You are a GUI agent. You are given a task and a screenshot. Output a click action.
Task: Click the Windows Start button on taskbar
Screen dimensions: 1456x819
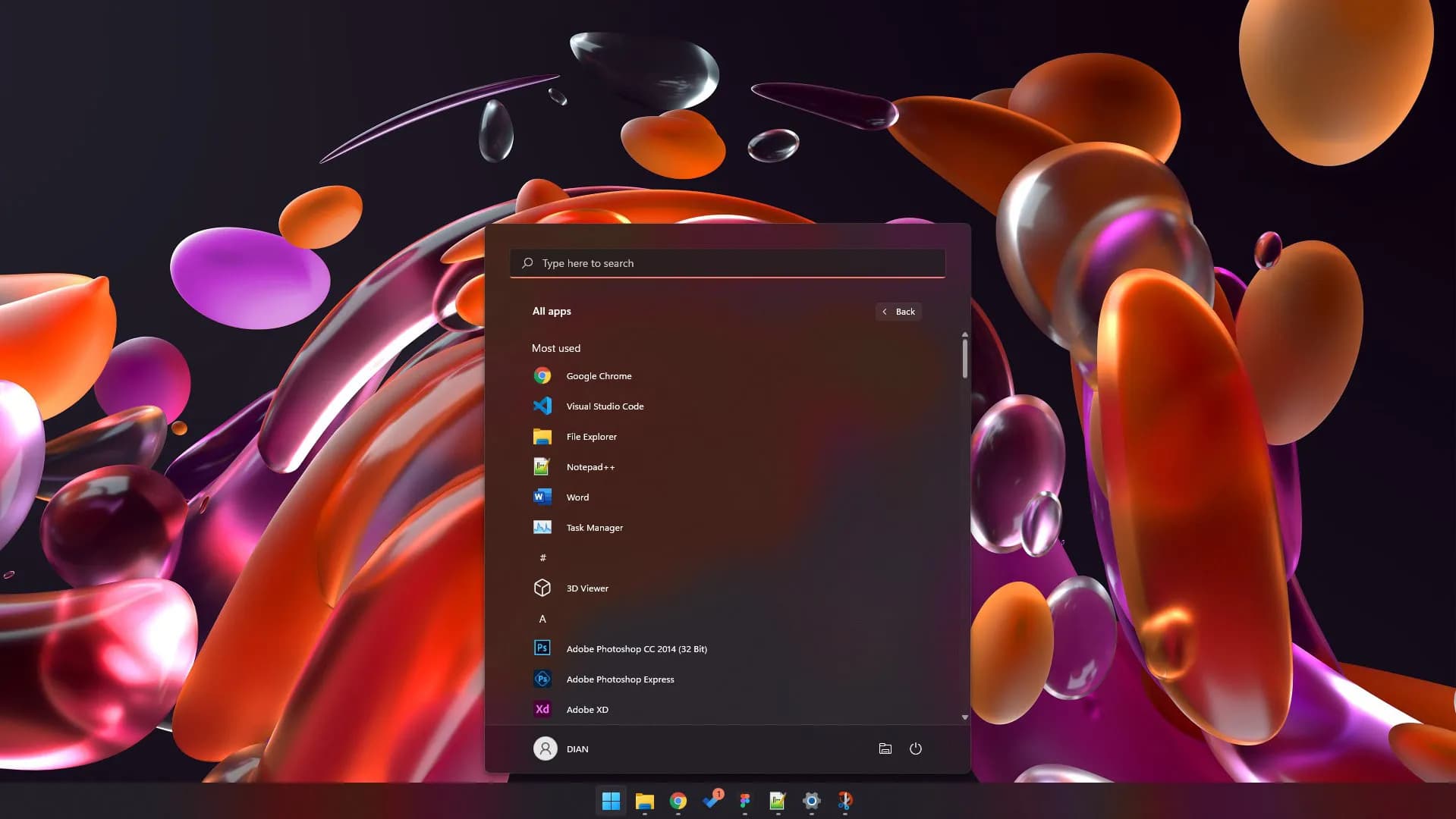pos(611,801)
